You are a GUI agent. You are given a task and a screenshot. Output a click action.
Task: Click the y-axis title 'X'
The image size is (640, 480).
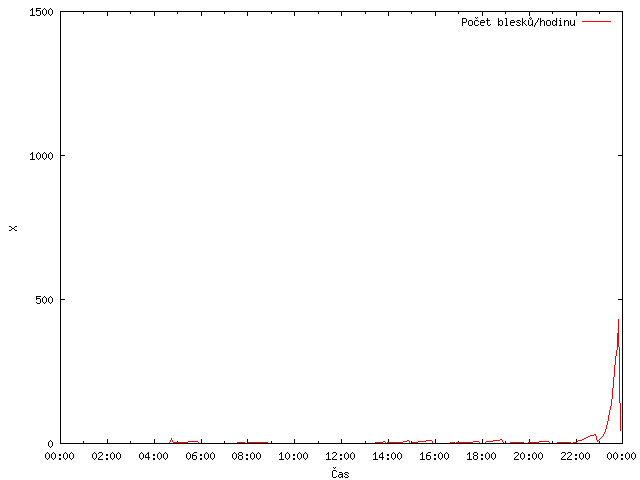(13, 228)
